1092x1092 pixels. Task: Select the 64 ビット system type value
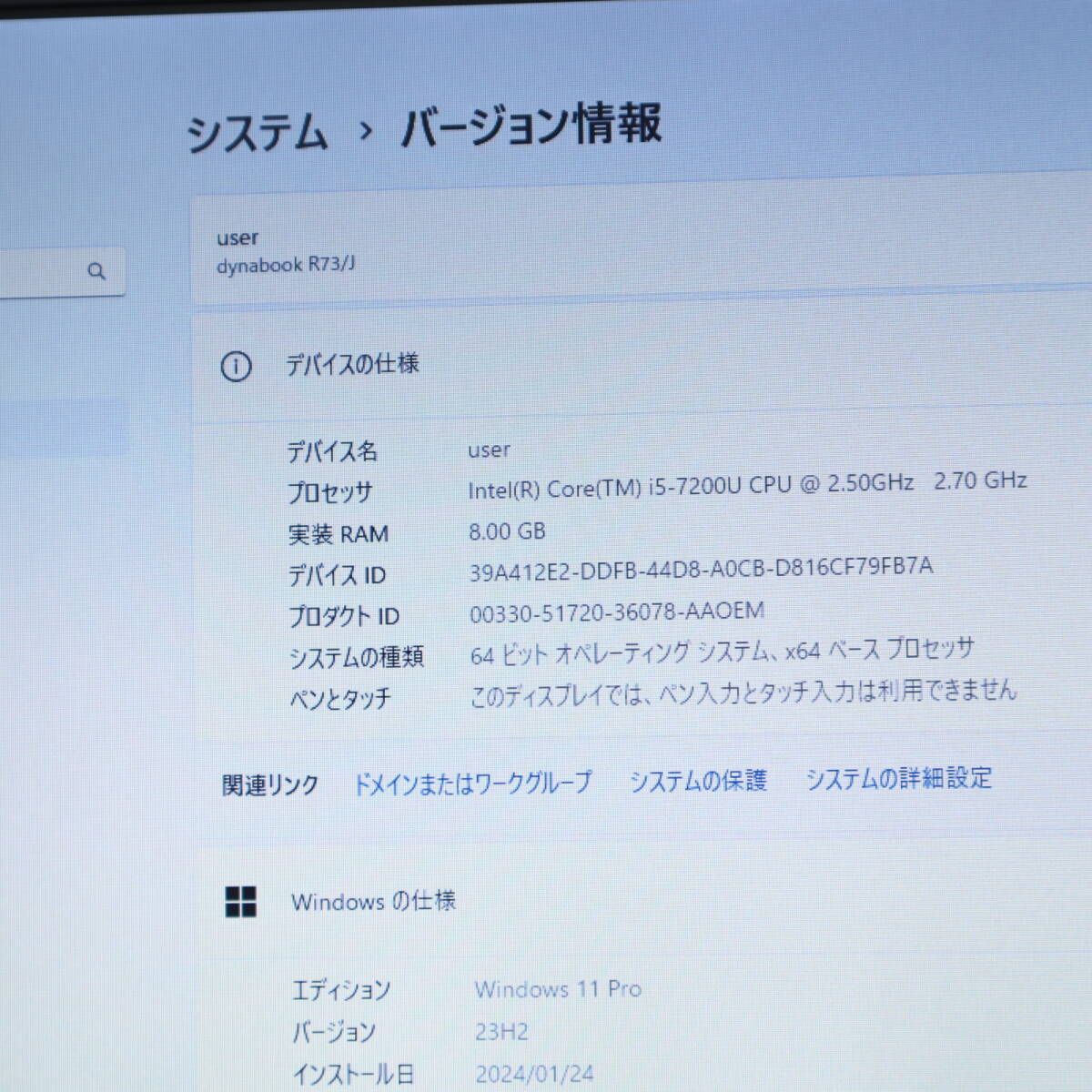pos(722,652)
